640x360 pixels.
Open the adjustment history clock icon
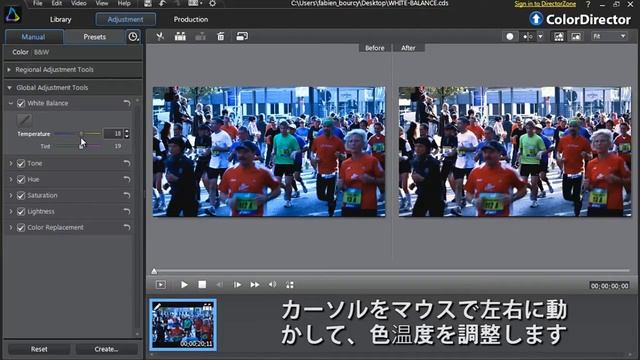click(x=133, y=37)
